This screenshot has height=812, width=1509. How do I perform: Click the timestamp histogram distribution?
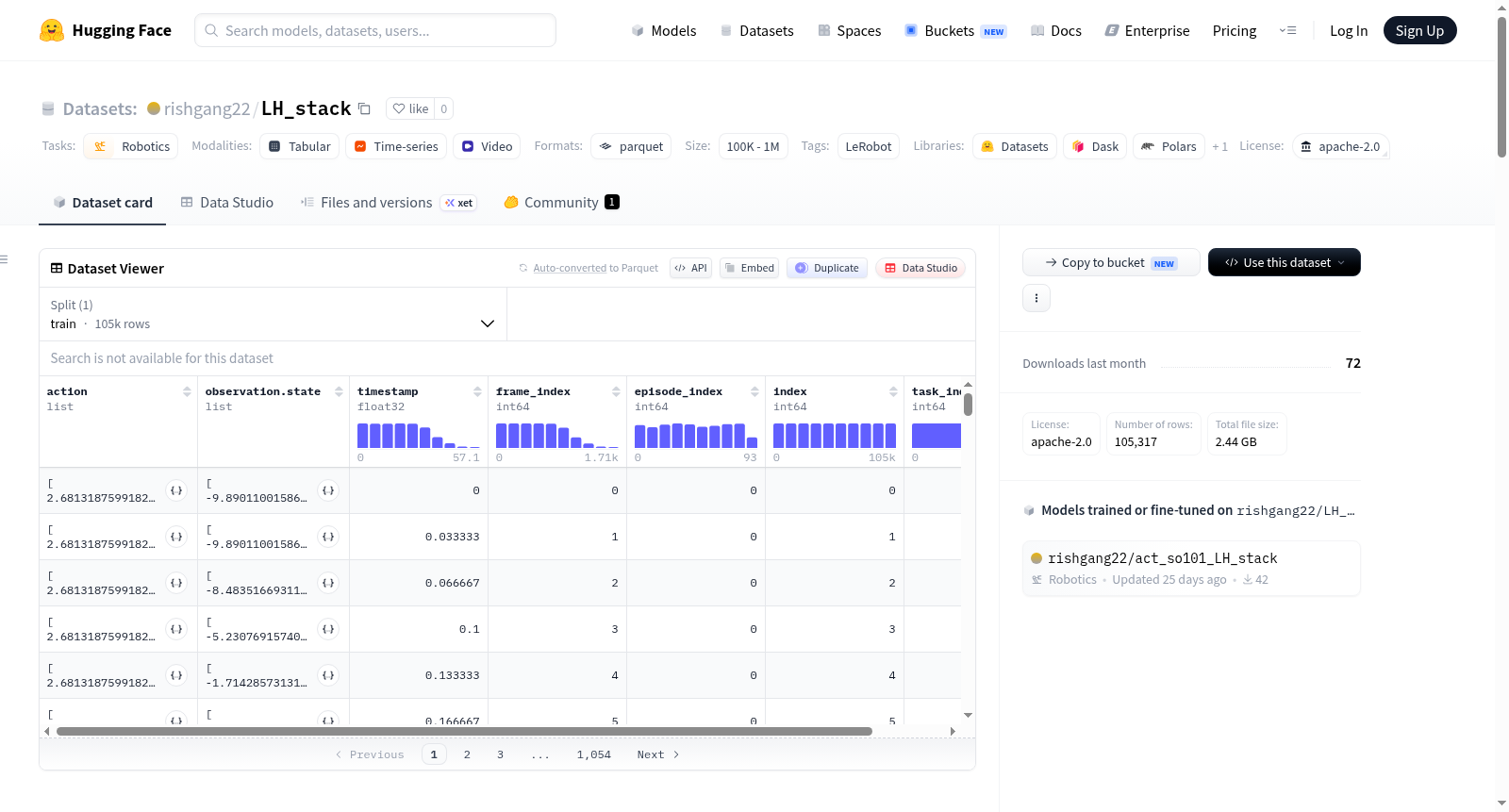(x=418, y=435)
